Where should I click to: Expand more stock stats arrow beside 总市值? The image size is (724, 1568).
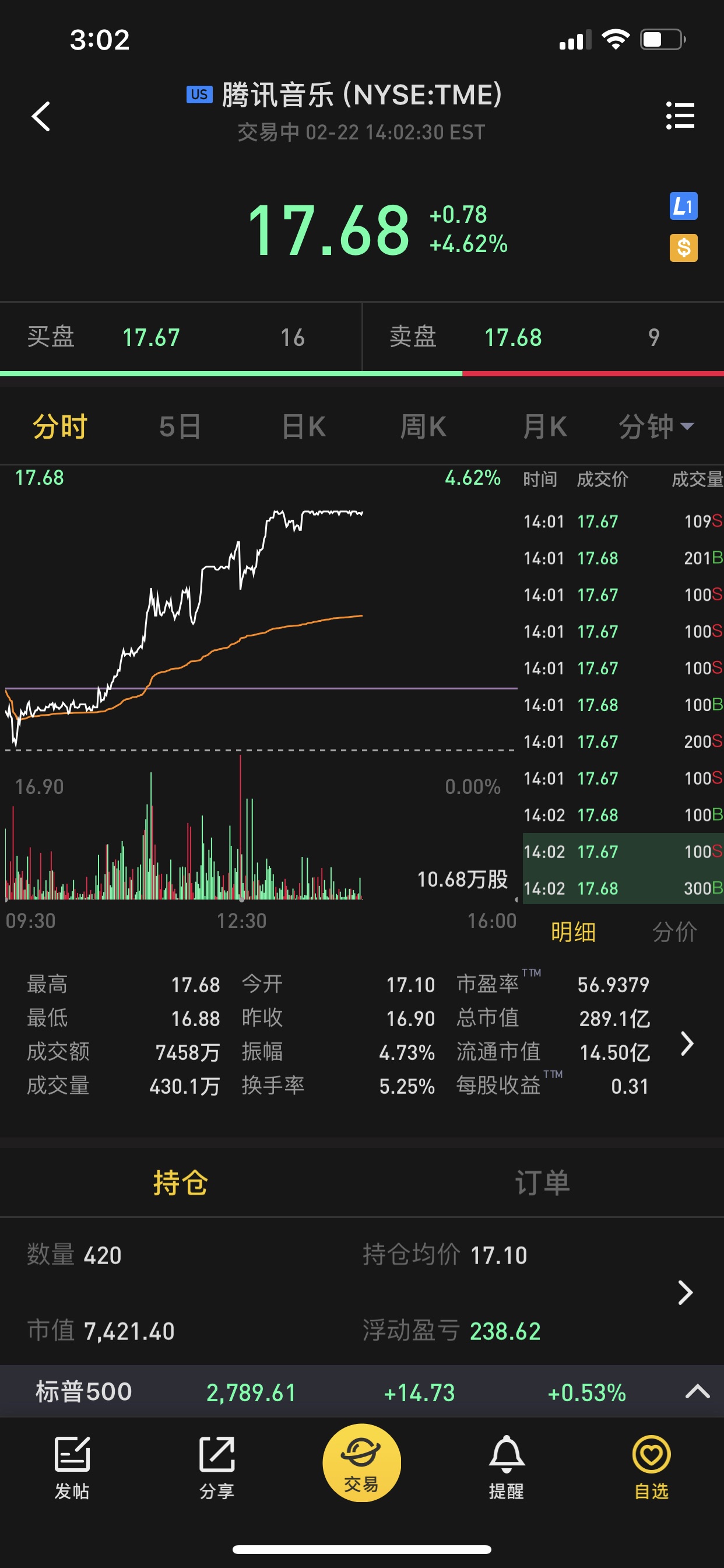tap(687, 1044)
